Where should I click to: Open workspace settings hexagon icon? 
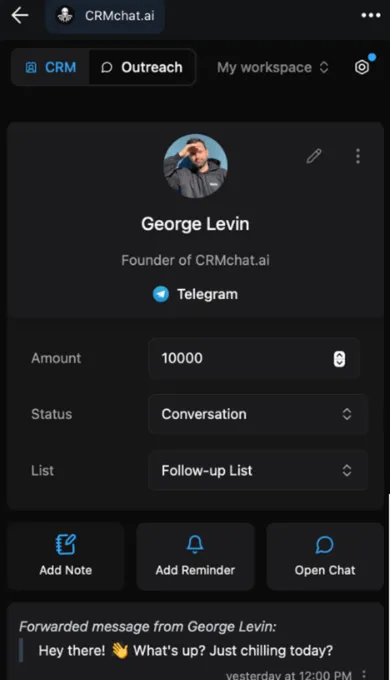tap(362, 67)
